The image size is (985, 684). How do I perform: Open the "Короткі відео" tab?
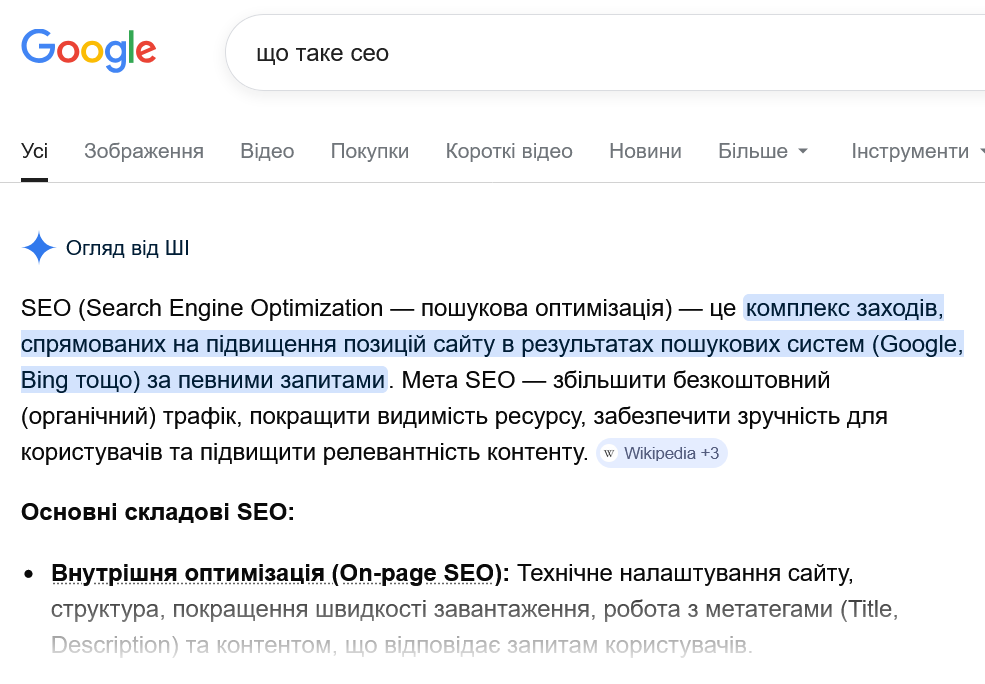click(x=509, y=151)
